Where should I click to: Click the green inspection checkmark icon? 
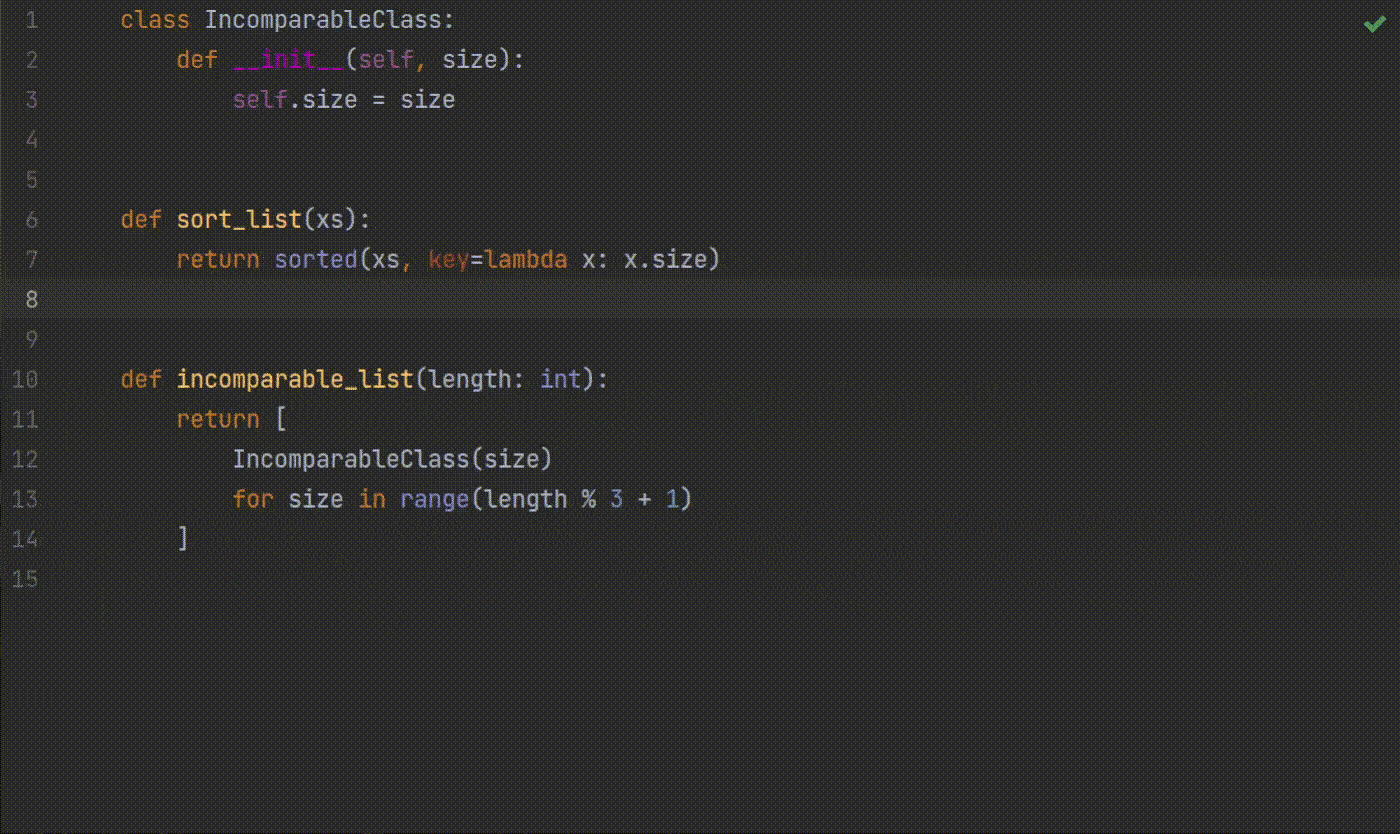1374,24
